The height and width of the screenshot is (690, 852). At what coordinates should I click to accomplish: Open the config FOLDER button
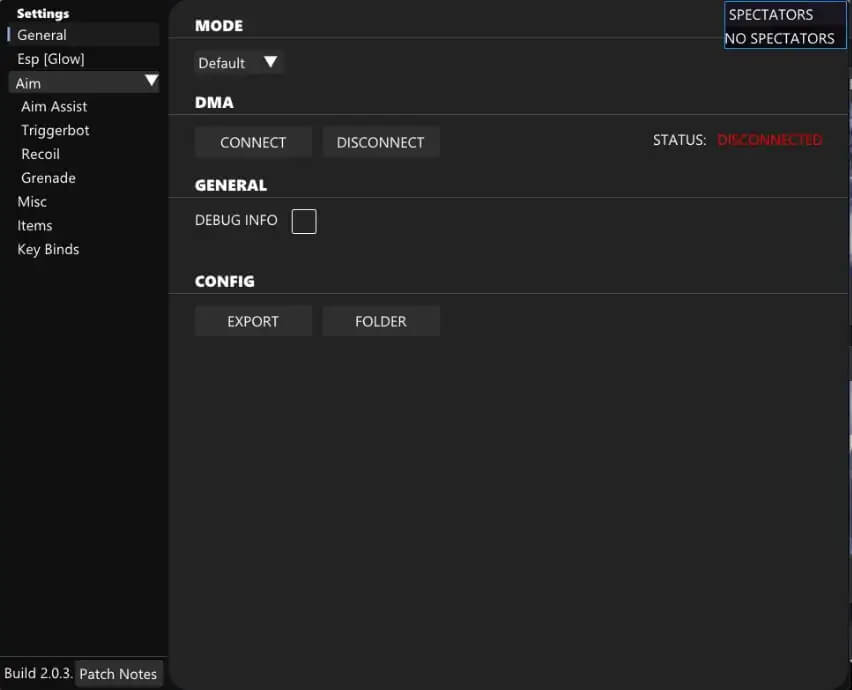(380, 322)
